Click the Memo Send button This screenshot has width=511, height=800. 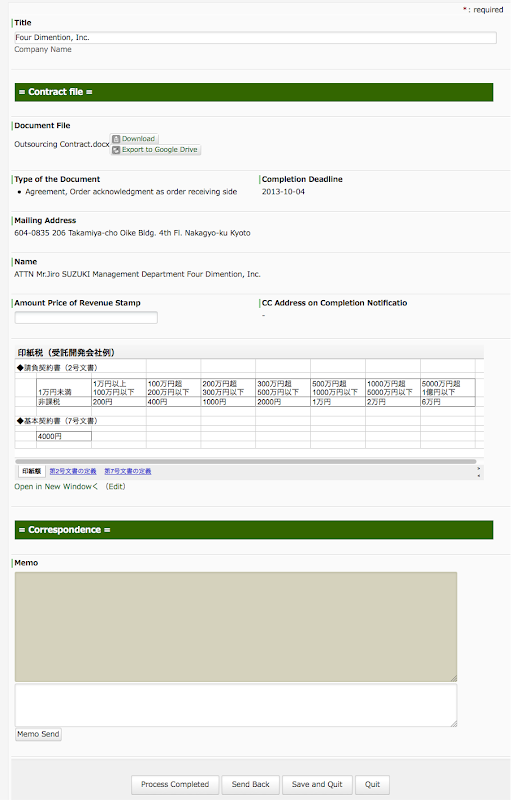pyautogui.click(x=38, y=734)
